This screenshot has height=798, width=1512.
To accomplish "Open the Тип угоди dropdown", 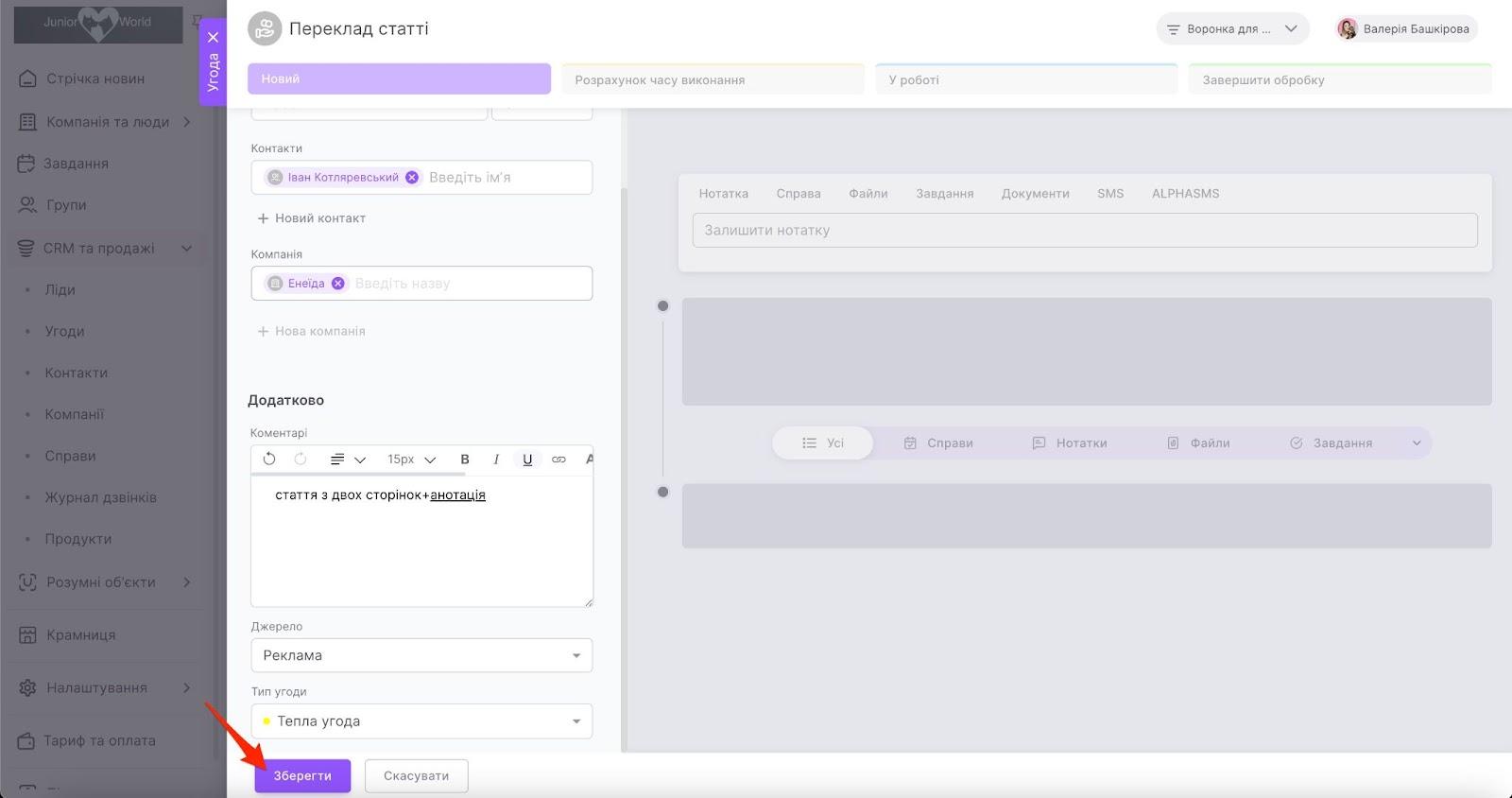I will pyautogui.click(x=421, y=721).
